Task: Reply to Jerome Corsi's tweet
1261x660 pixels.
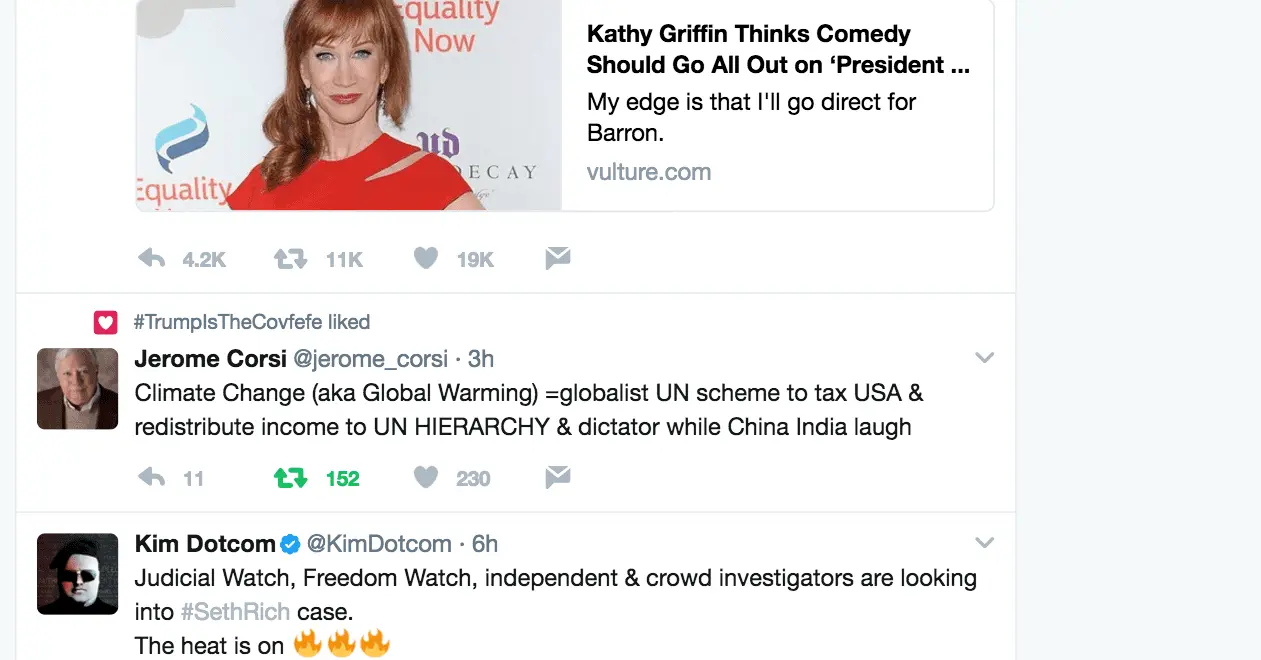Action: 152,478
